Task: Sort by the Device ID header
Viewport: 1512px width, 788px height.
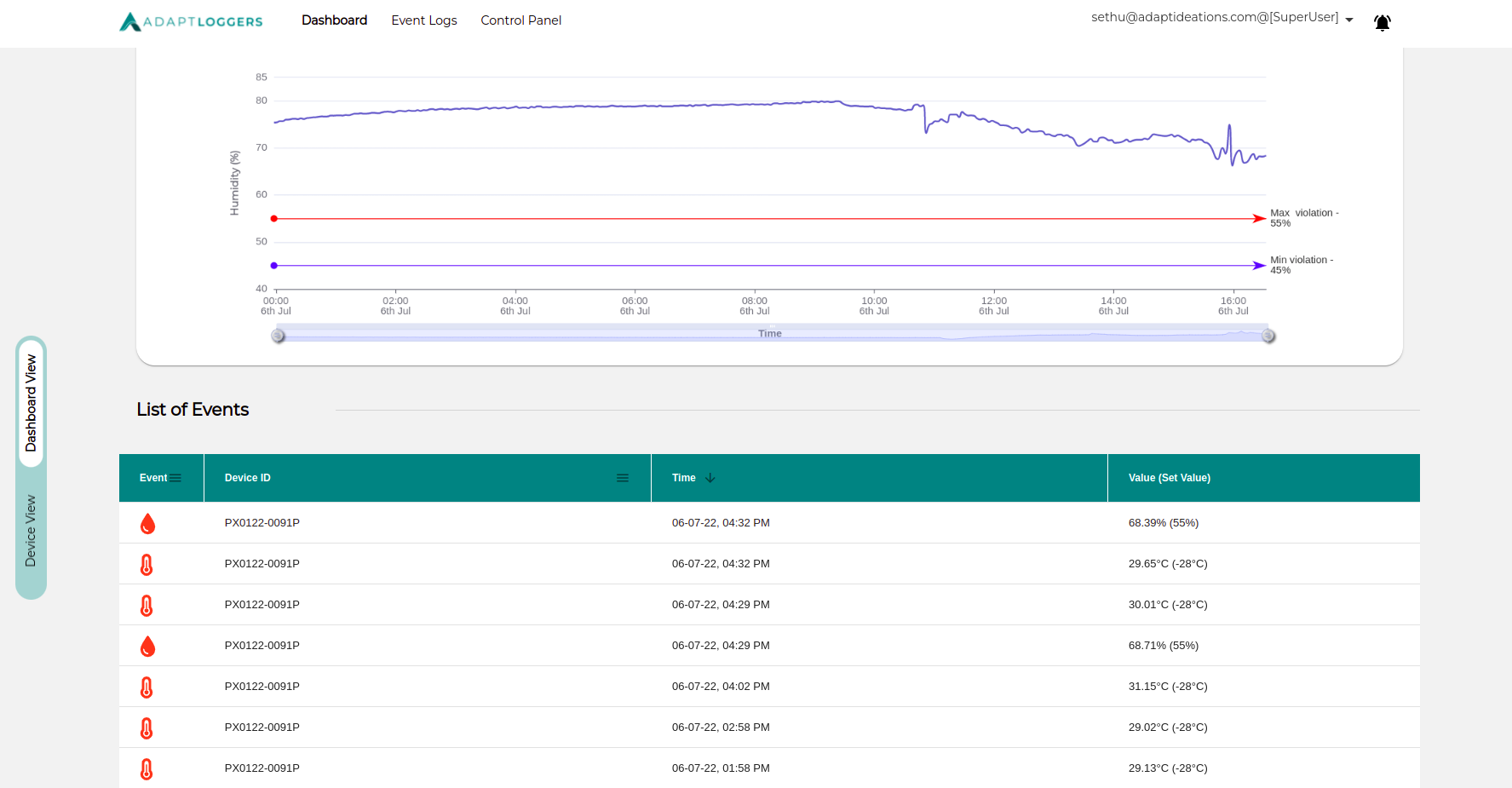Action: tap(247, 478)
